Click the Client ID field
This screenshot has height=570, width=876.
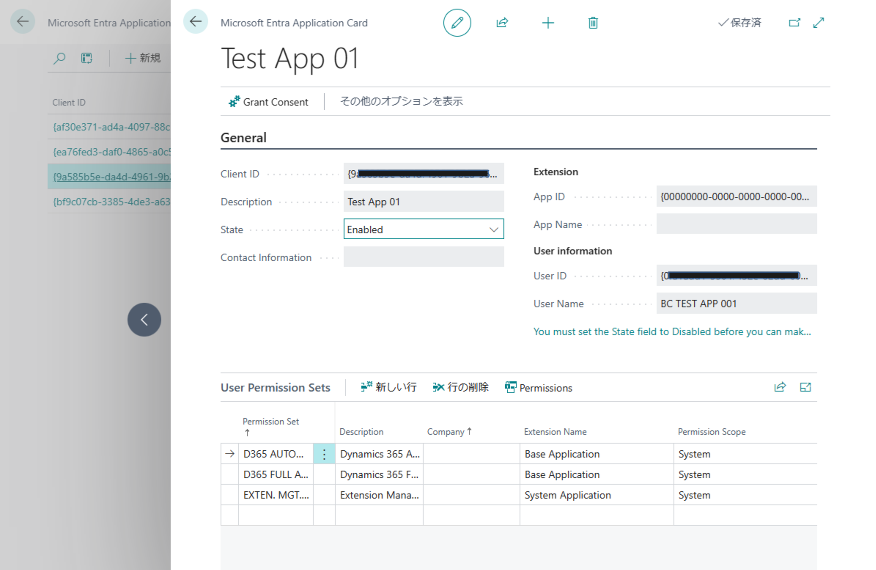click(x=423, y=174)
